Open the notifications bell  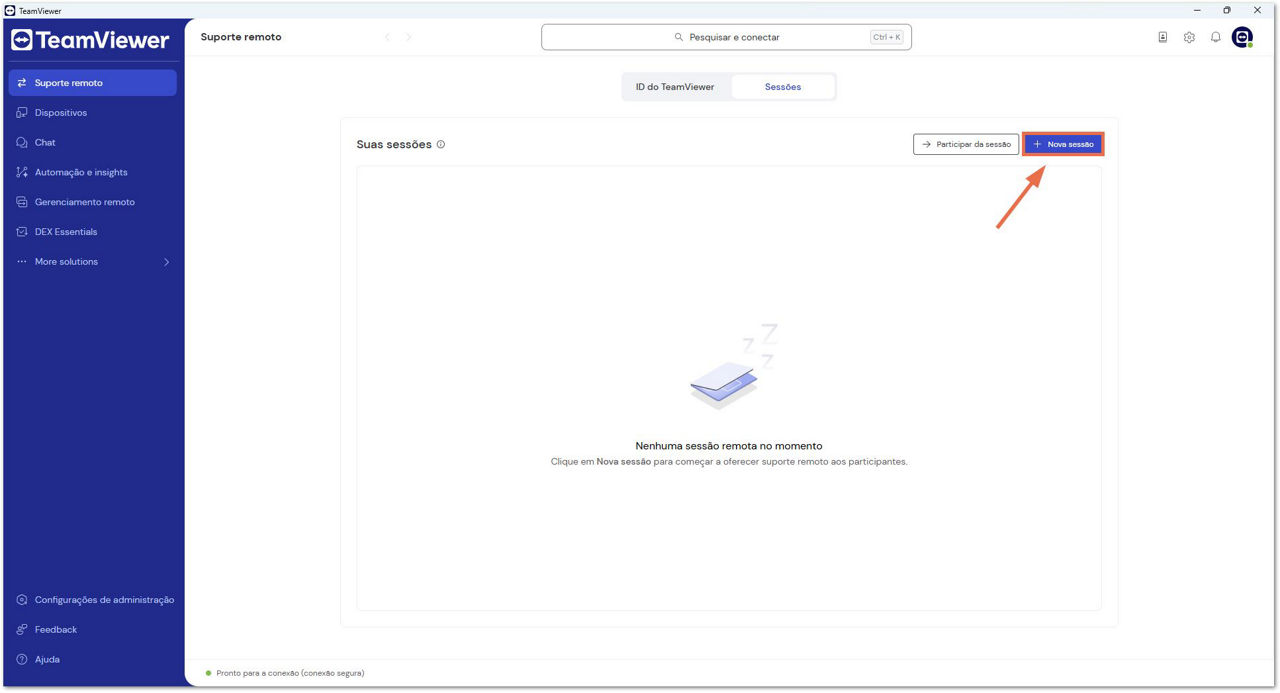[x=1216, y=37]
